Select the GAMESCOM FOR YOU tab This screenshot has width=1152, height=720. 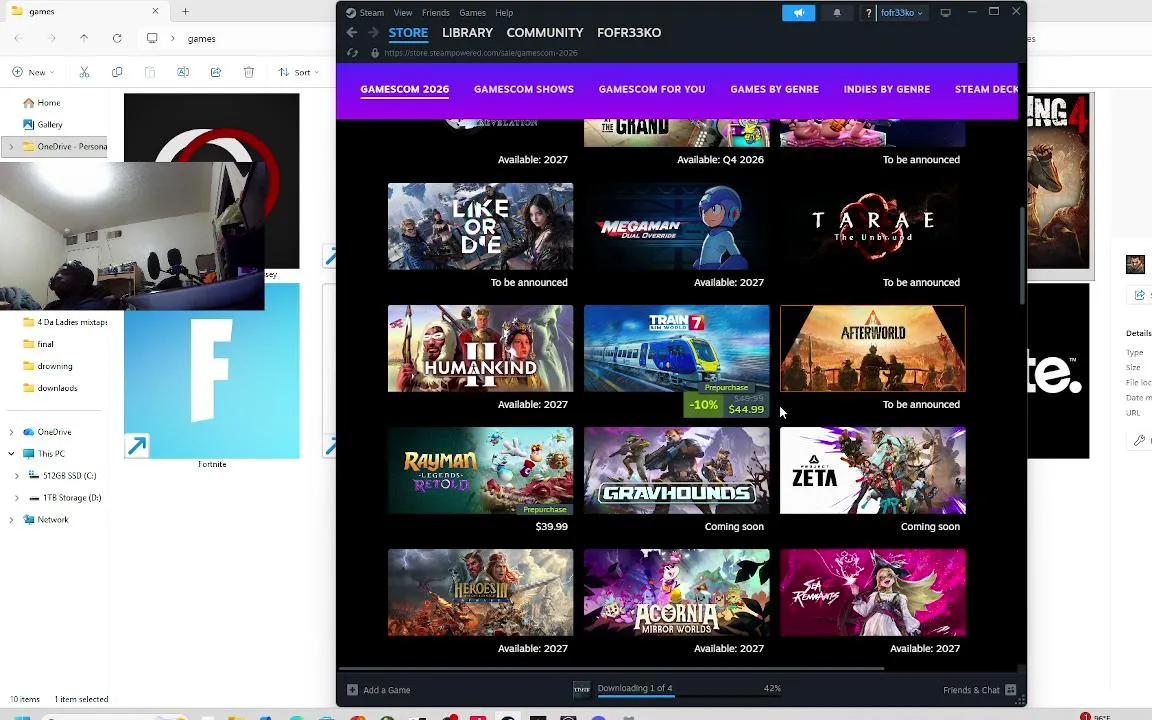click(x=652, y=89)
